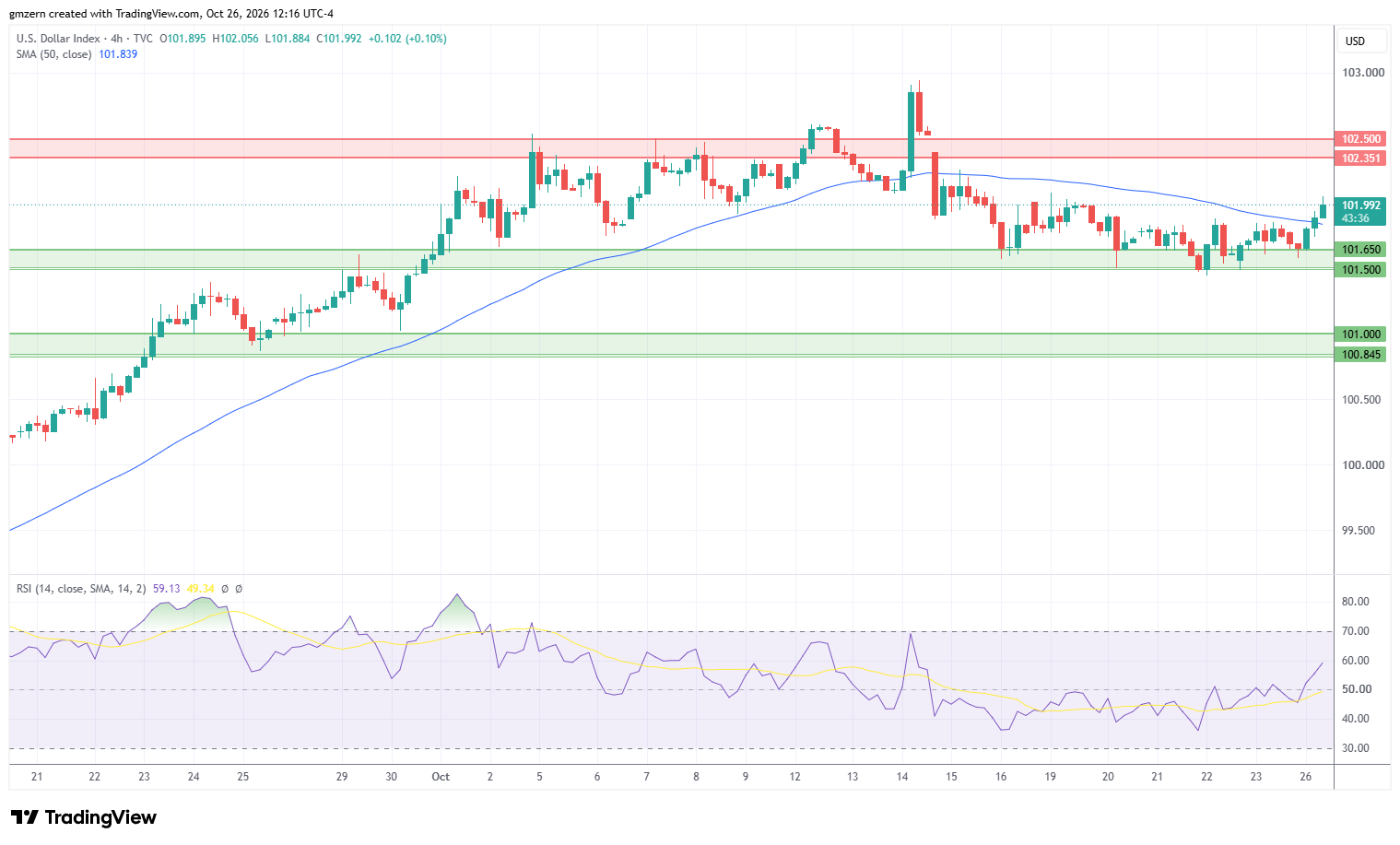Click the 100.000 price axis tick
1400x845 pixels.
(1363, 465)
